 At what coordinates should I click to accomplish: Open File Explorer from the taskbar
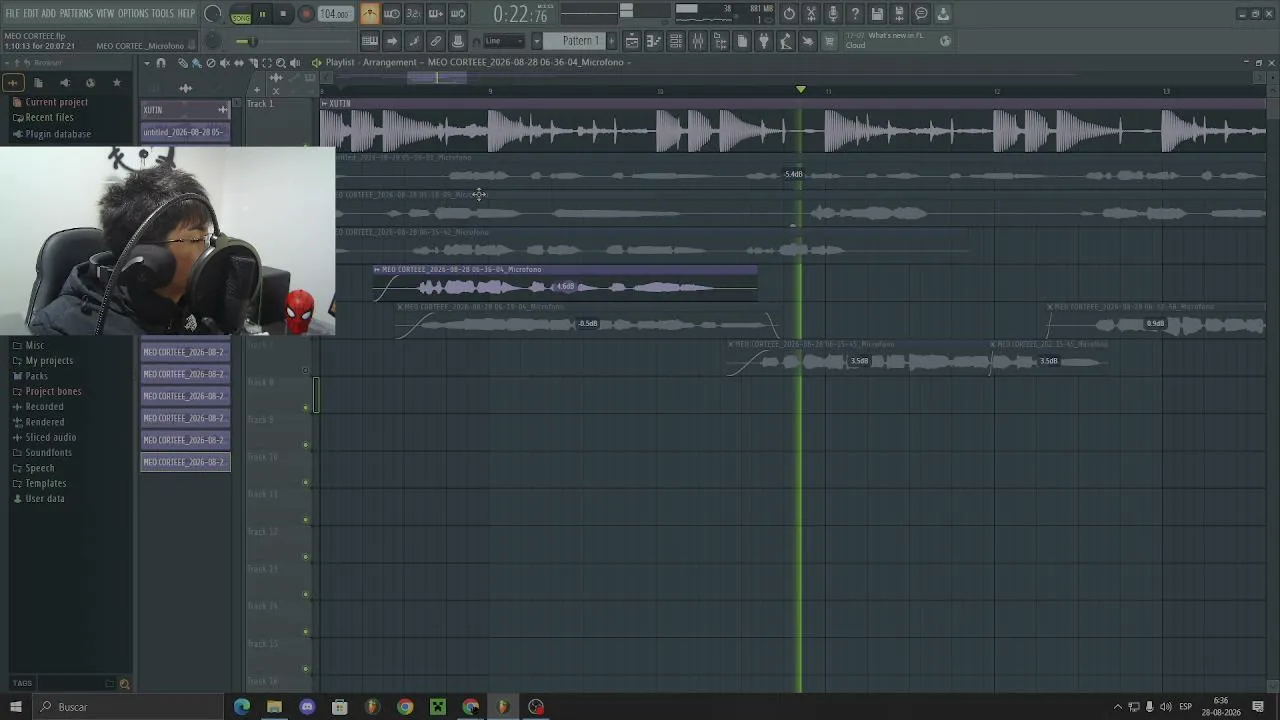point(274,707)
